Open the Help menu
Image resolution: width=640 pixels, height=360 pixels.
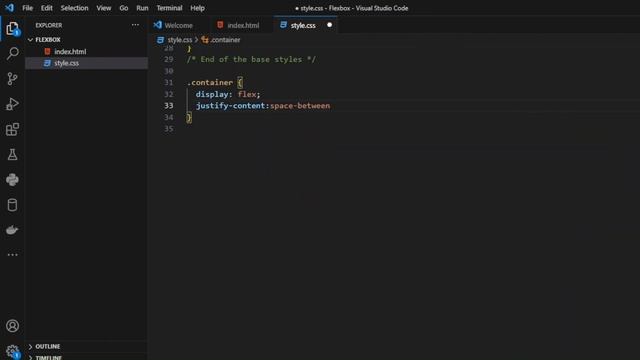[x=198, y=8]
